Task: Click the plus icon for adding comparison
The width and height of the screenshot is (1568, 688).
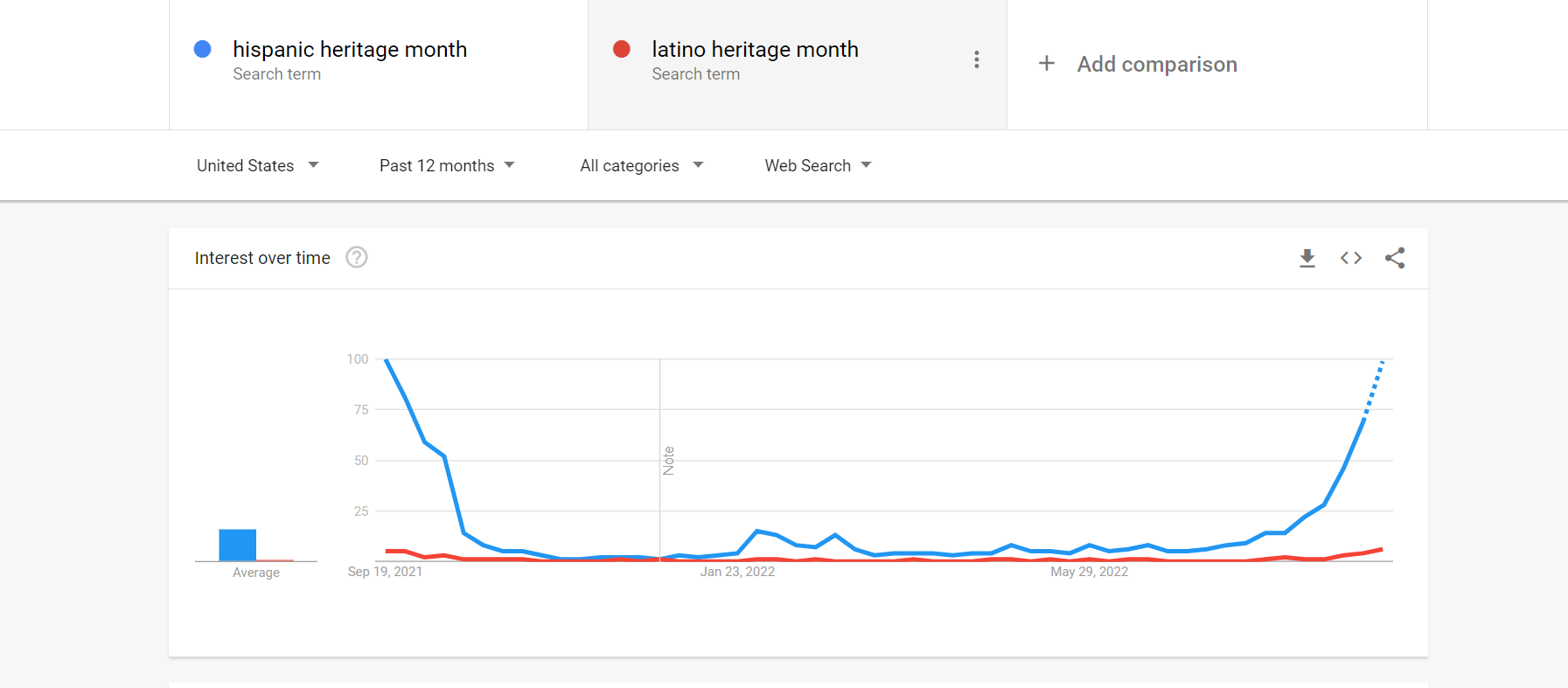Action: (x=1047, y=64)
